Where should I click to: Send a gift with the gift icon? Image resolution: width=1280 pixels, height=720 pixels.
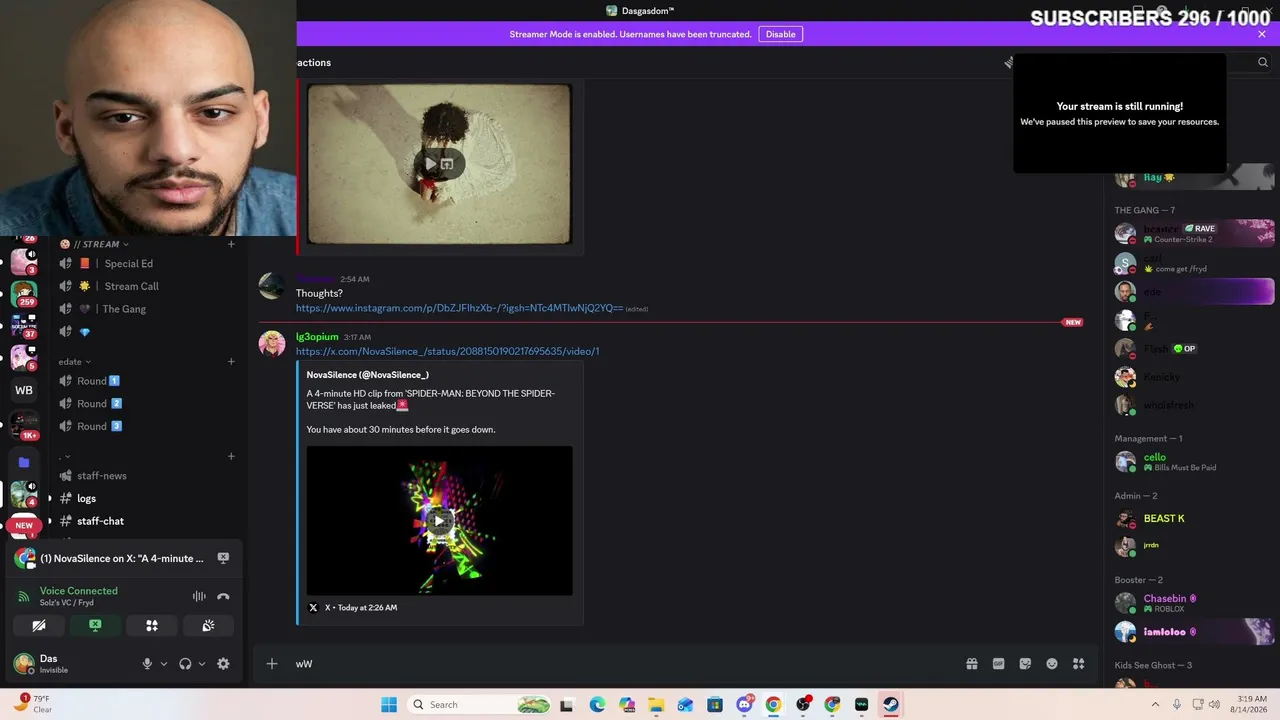point(971,664)
